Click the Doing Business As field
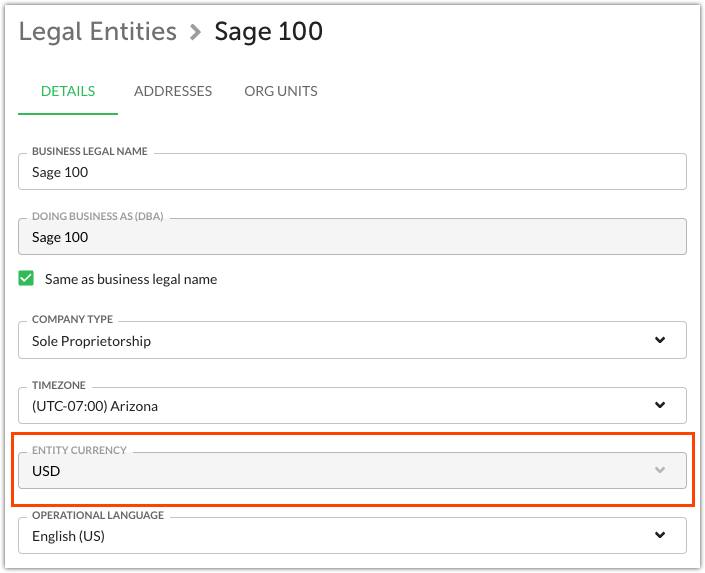This screenshot has height=573, width=705. (x=352, y=237)
